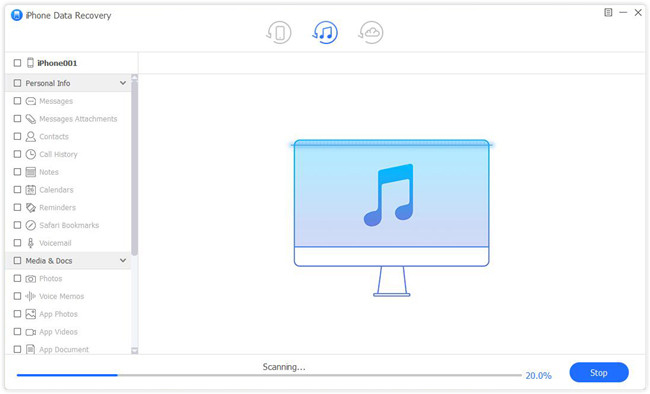The width and height of the screenshot is (650, 394).
Task: Select Recover from iTunes Backup music icon
Action: [x=325, y=33]
